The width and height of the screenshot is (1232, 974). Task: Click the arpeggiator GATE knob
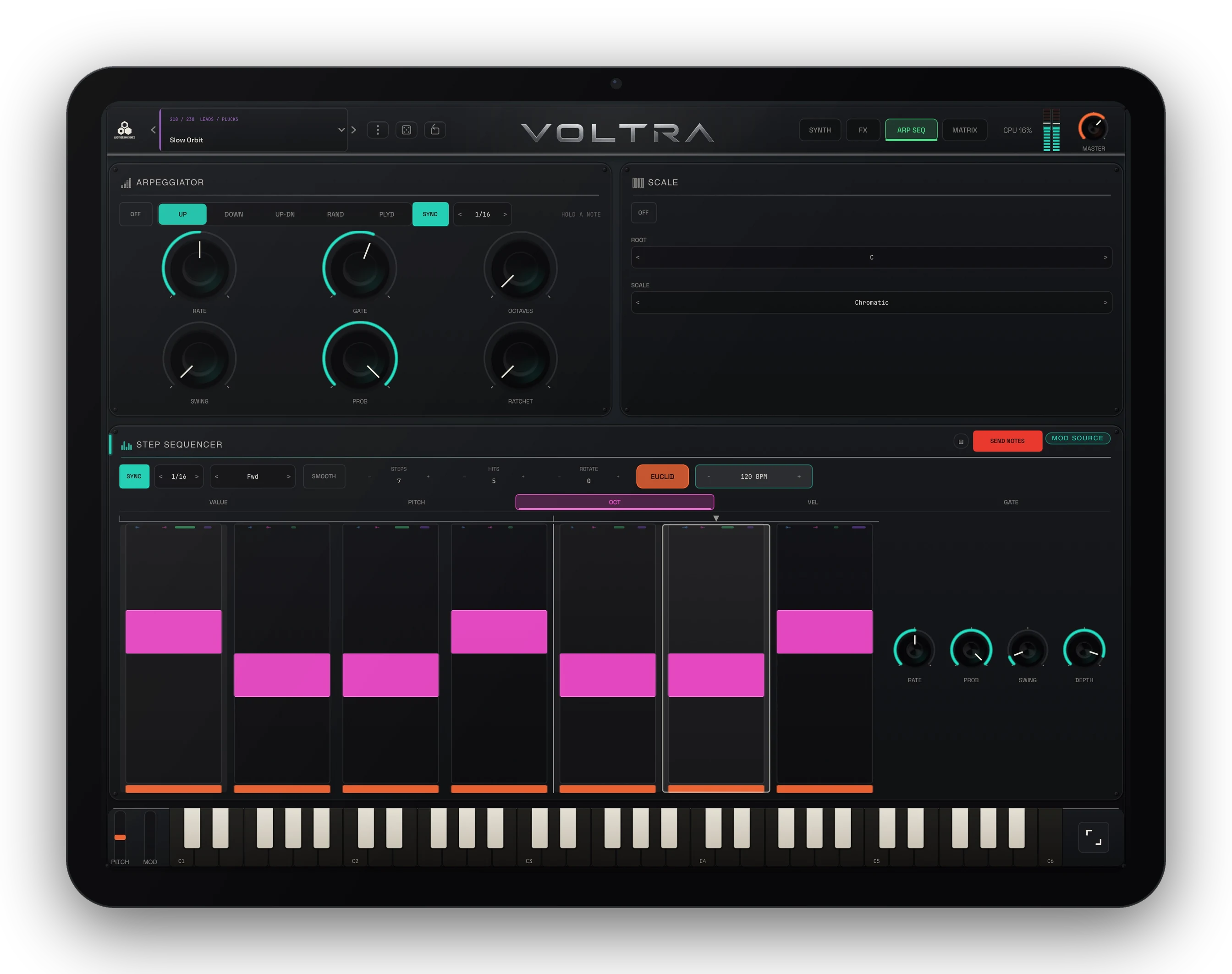pyautogui.click(x=360, y=268)
